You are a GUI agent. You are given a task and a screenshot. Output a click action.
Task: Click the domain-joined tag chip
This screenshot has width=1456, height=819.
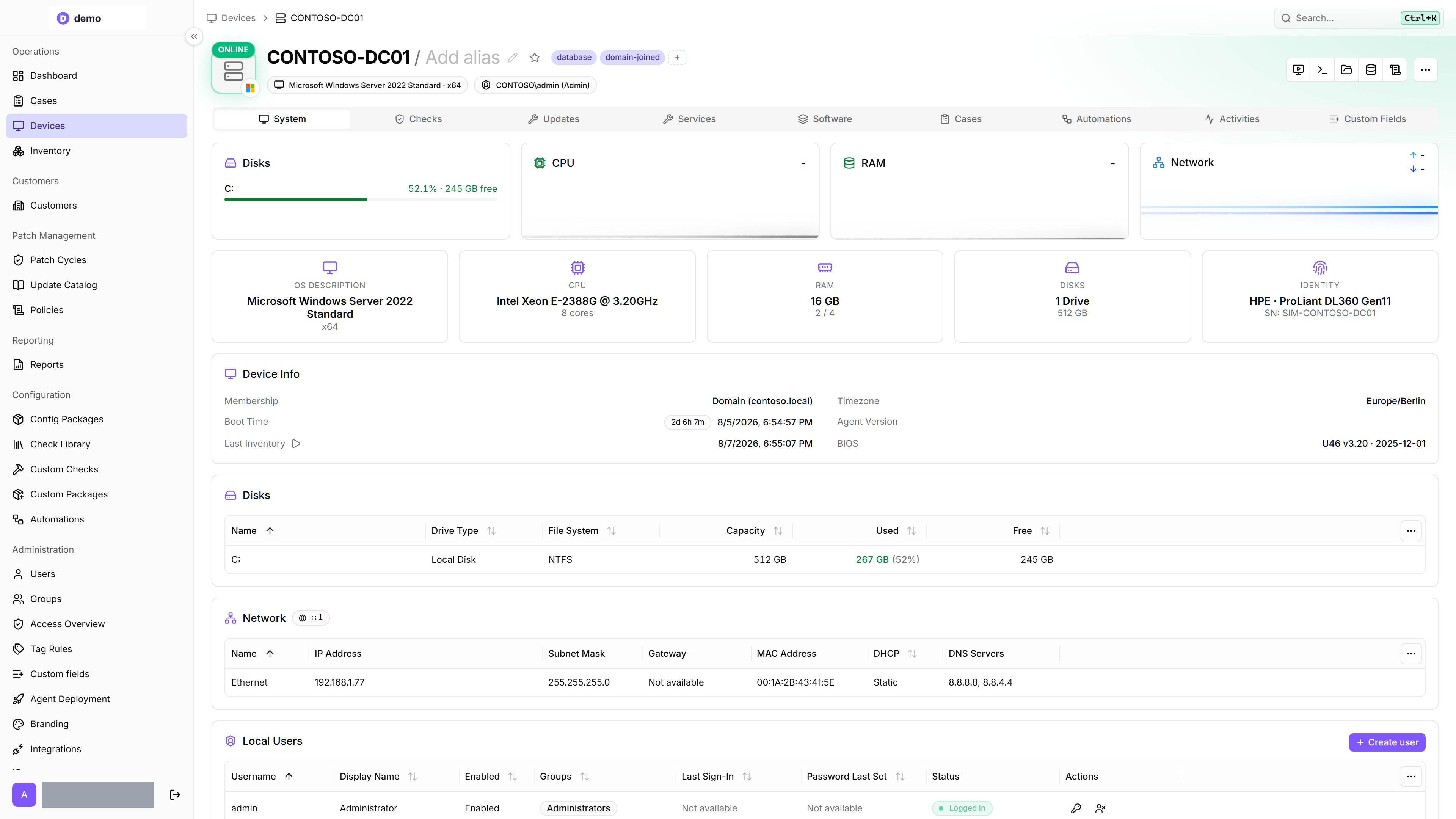click(x=632, y=58)
